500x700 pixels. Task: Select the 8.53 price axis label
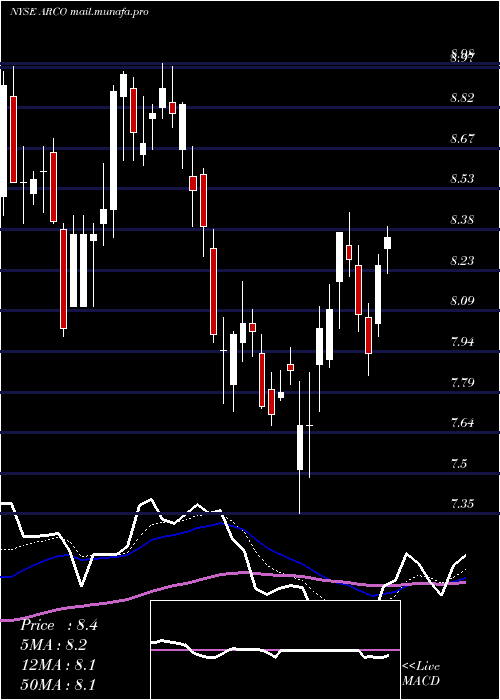[x=462, y=179]
